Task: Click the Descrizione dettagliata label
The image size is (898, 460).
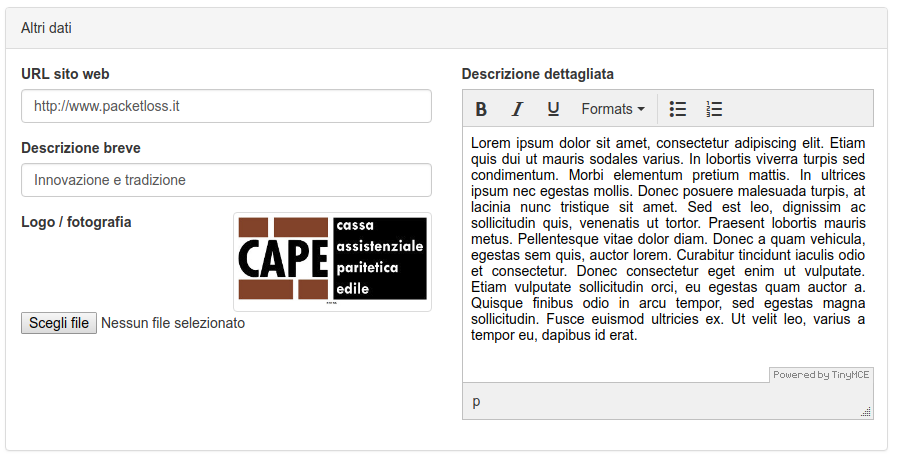Action: (537, 74)
